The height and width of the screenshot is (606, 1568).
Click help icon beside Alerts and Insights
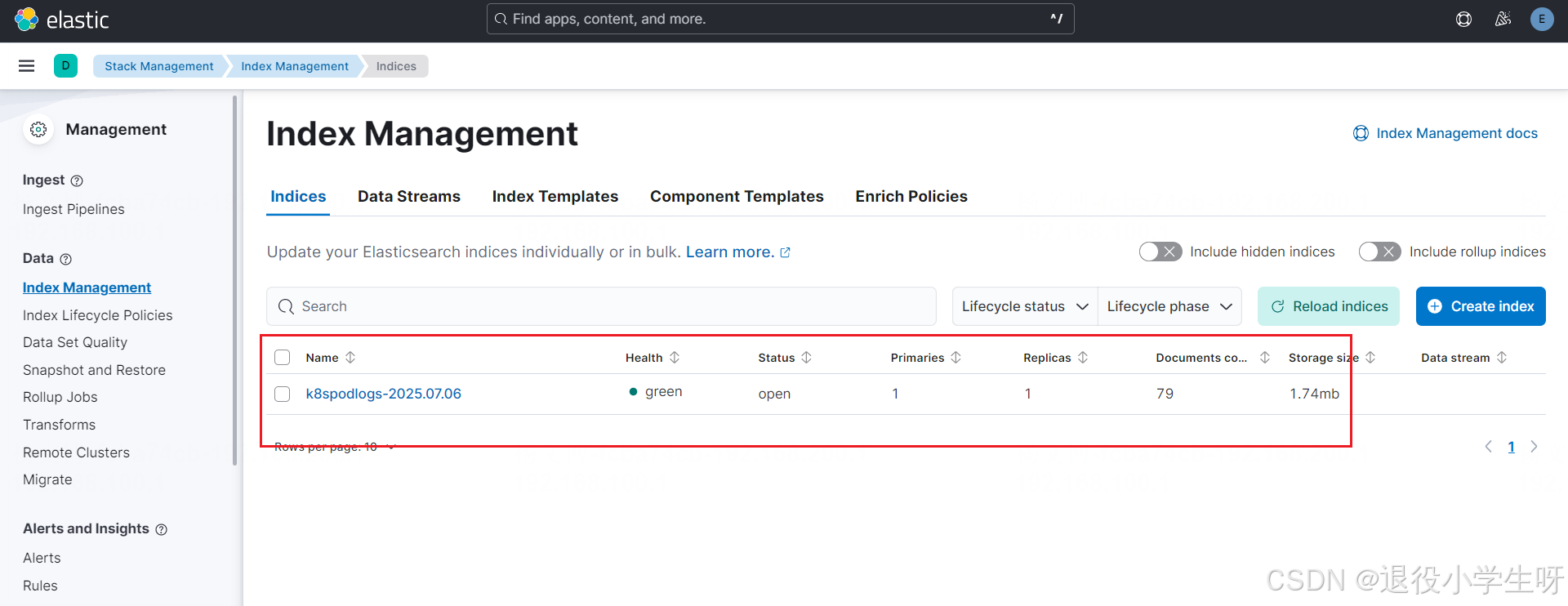pyautogui.click(x=162, y=529)
